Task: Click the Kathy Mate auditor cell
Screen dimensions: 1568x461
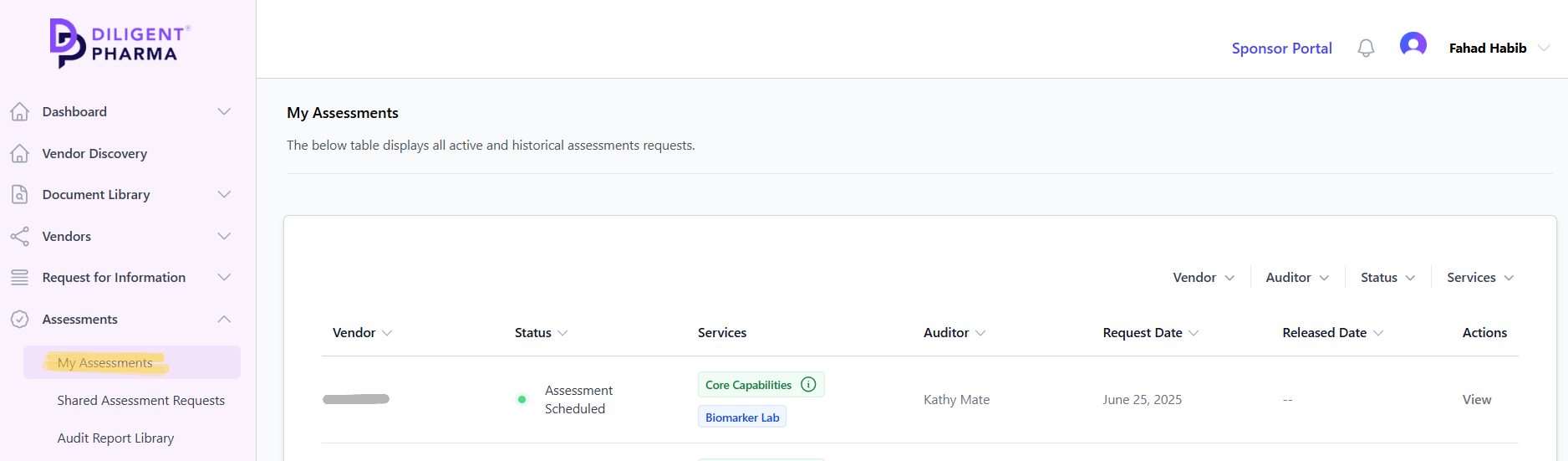Action: (956, 400)
